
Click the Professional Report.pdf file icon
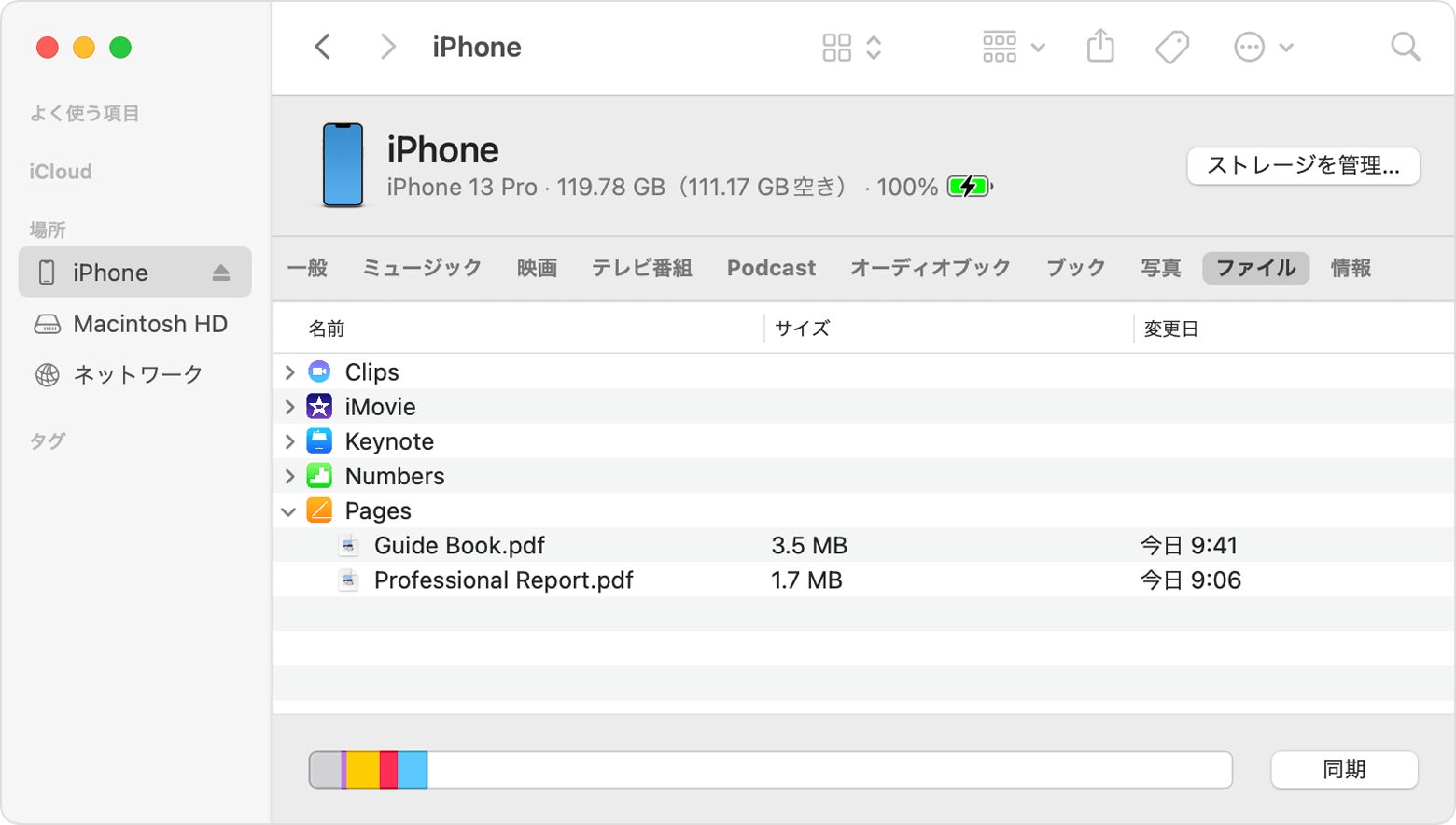coord(349,580)
